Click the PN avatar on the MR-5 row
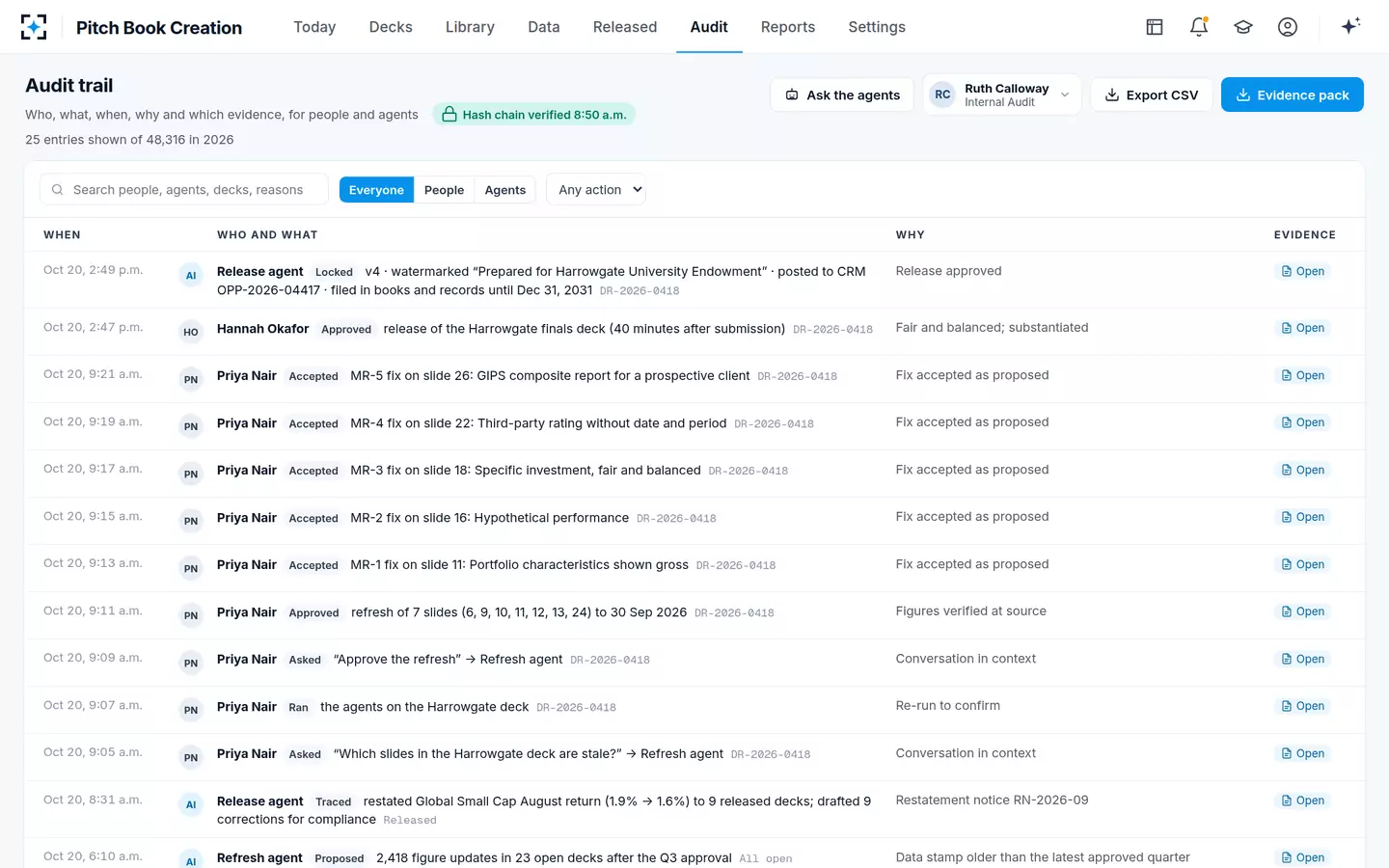The height and width of the screenshot is (868, 1389). [x=191, y=380]
